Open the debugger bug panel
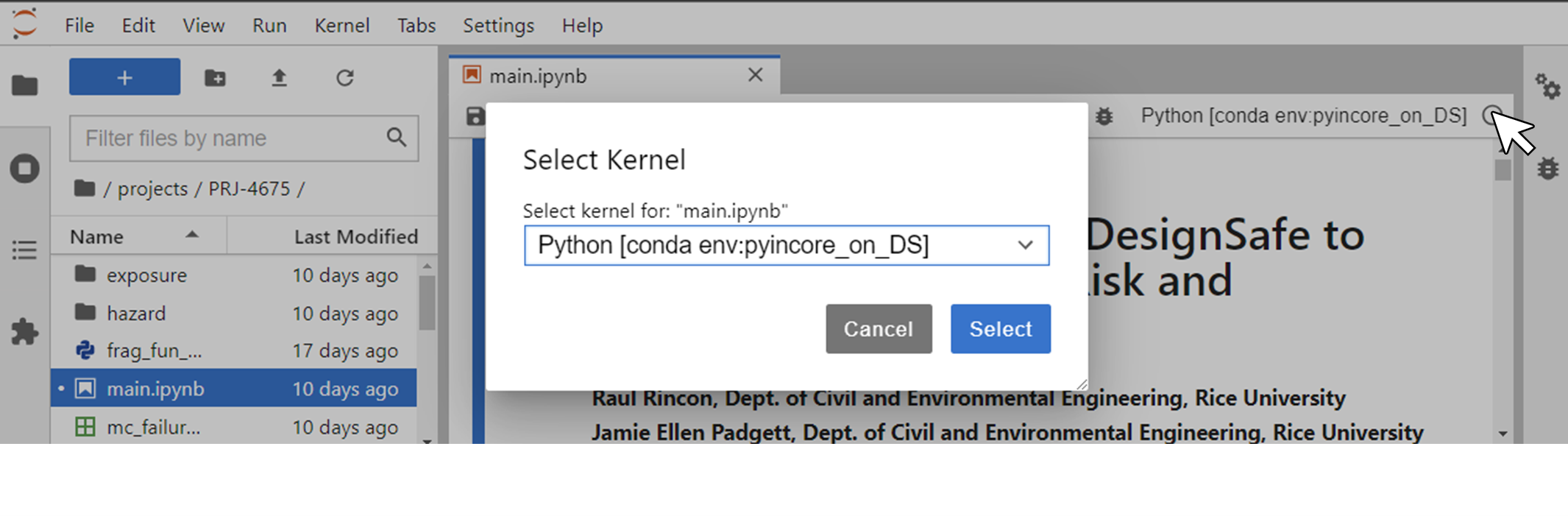1568x516 pixels. click(x=1549, y=168)
